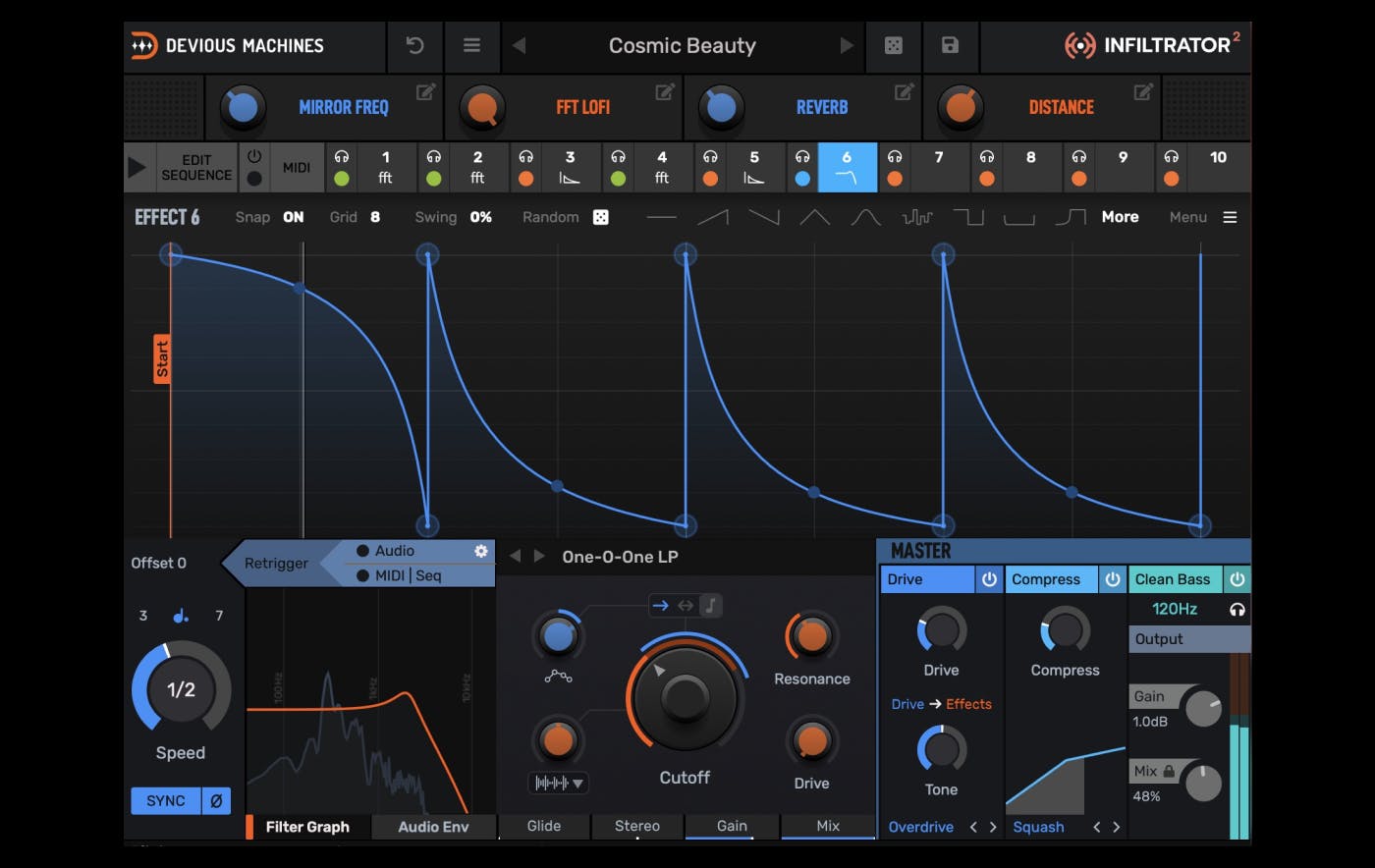Toggle the Clean Bass power button
Image resolution: width=1375 pixels, height=868 pixels.
click(x=1237, y=579)
